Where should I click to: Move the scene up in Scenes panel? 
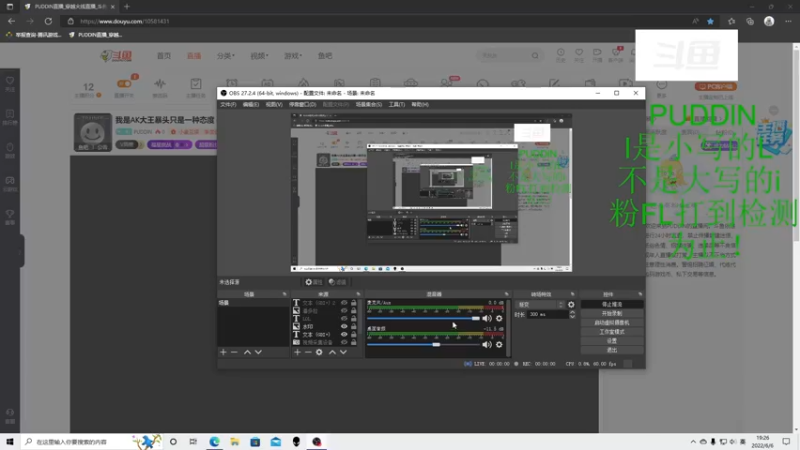(247, 352)
